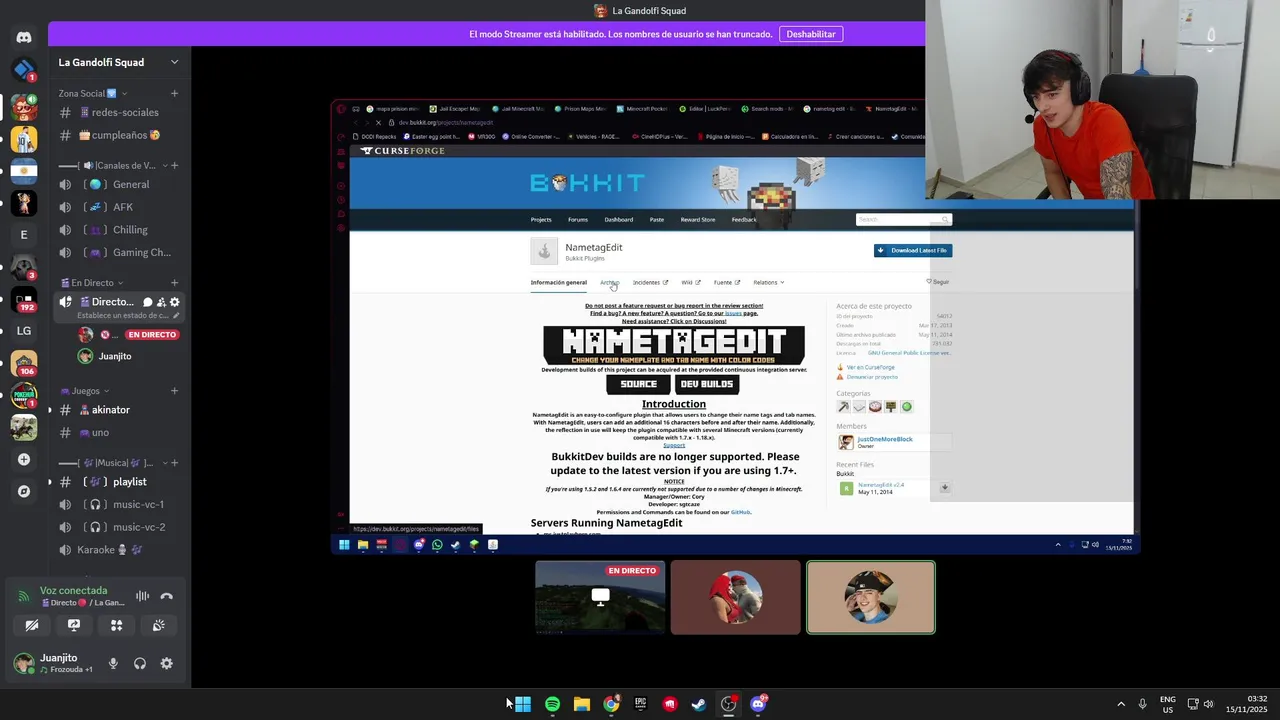Select EN DIRECTO stream thumbnail tile
The width and height of the screenshot is (1280, 720).
point(600,597)
